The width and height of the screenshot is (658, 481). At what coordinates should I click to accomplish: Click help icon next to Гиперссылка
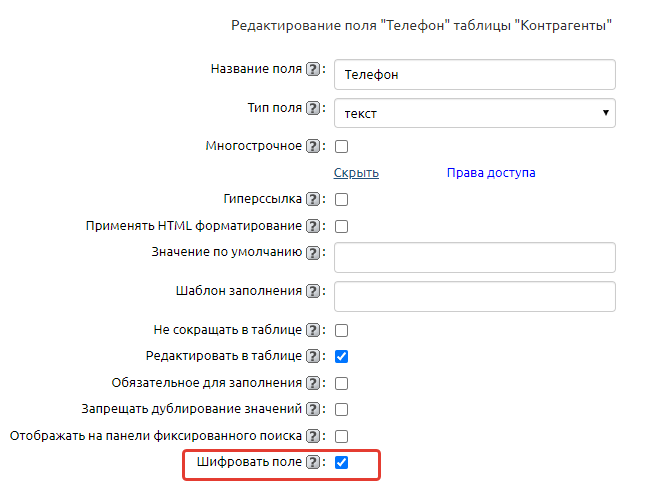click(x=313, y=200)
